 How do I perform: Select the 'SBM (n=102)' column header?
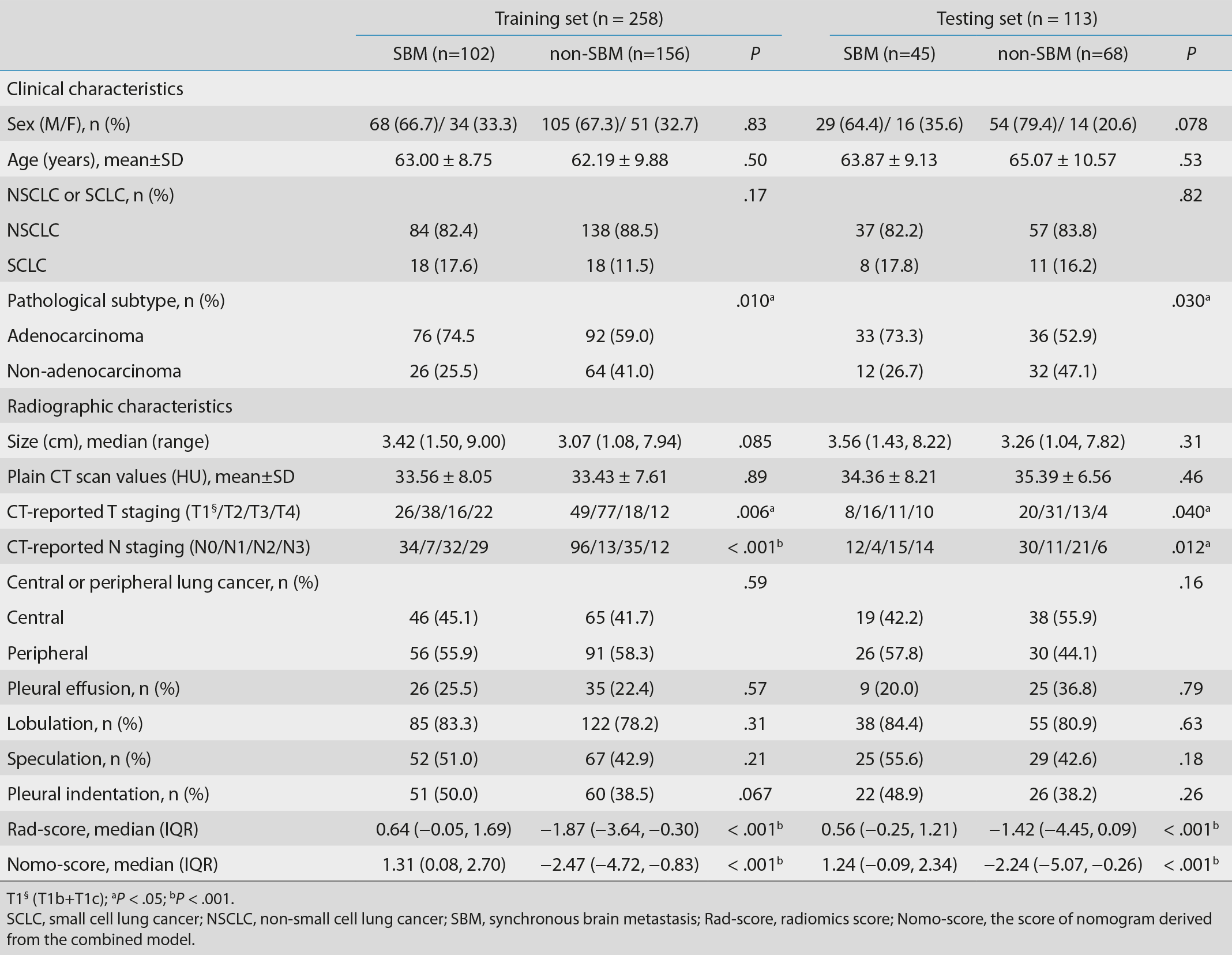point(444,54)
